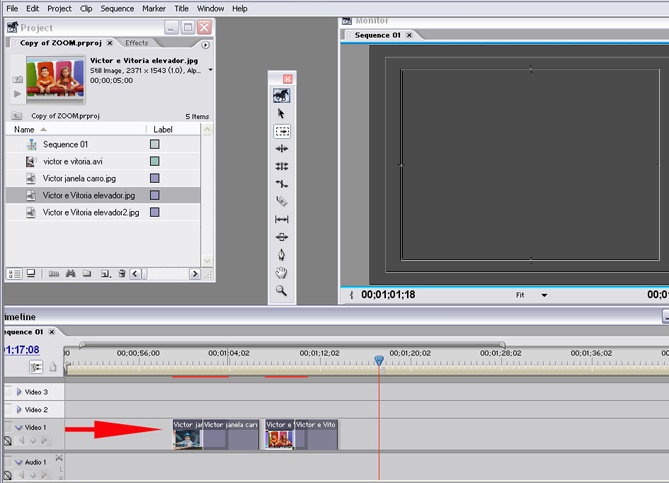669x483 pixels.
Task: Choose the Ripple Edit tool
Action: [x=282, y=148]
